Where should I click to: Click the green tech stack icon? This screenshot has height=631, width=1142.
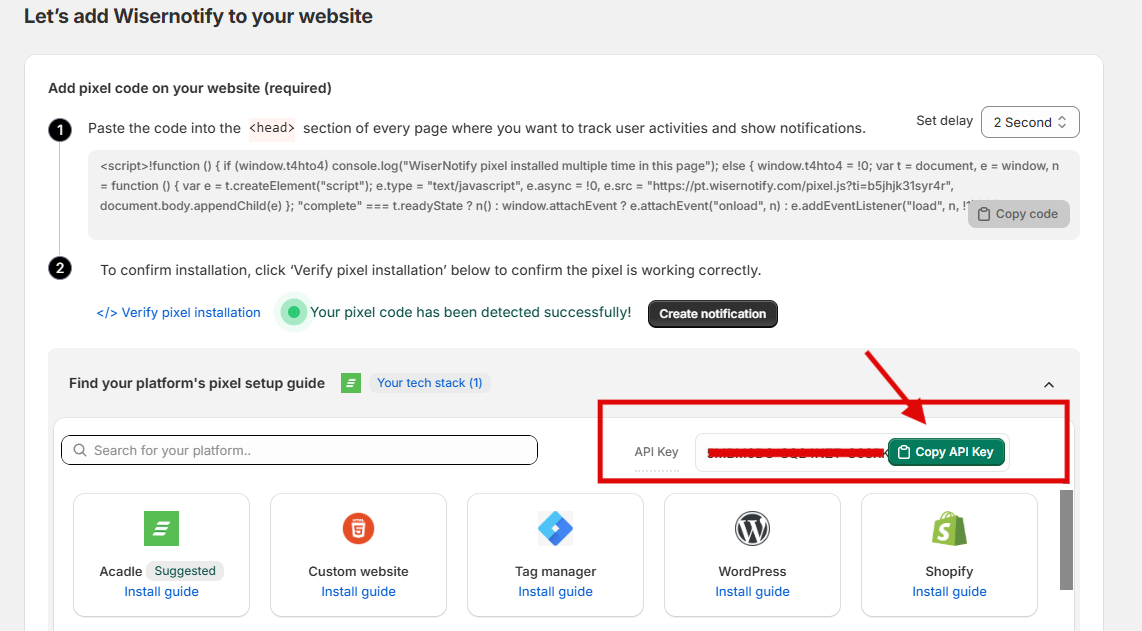[x=351, y=383]
